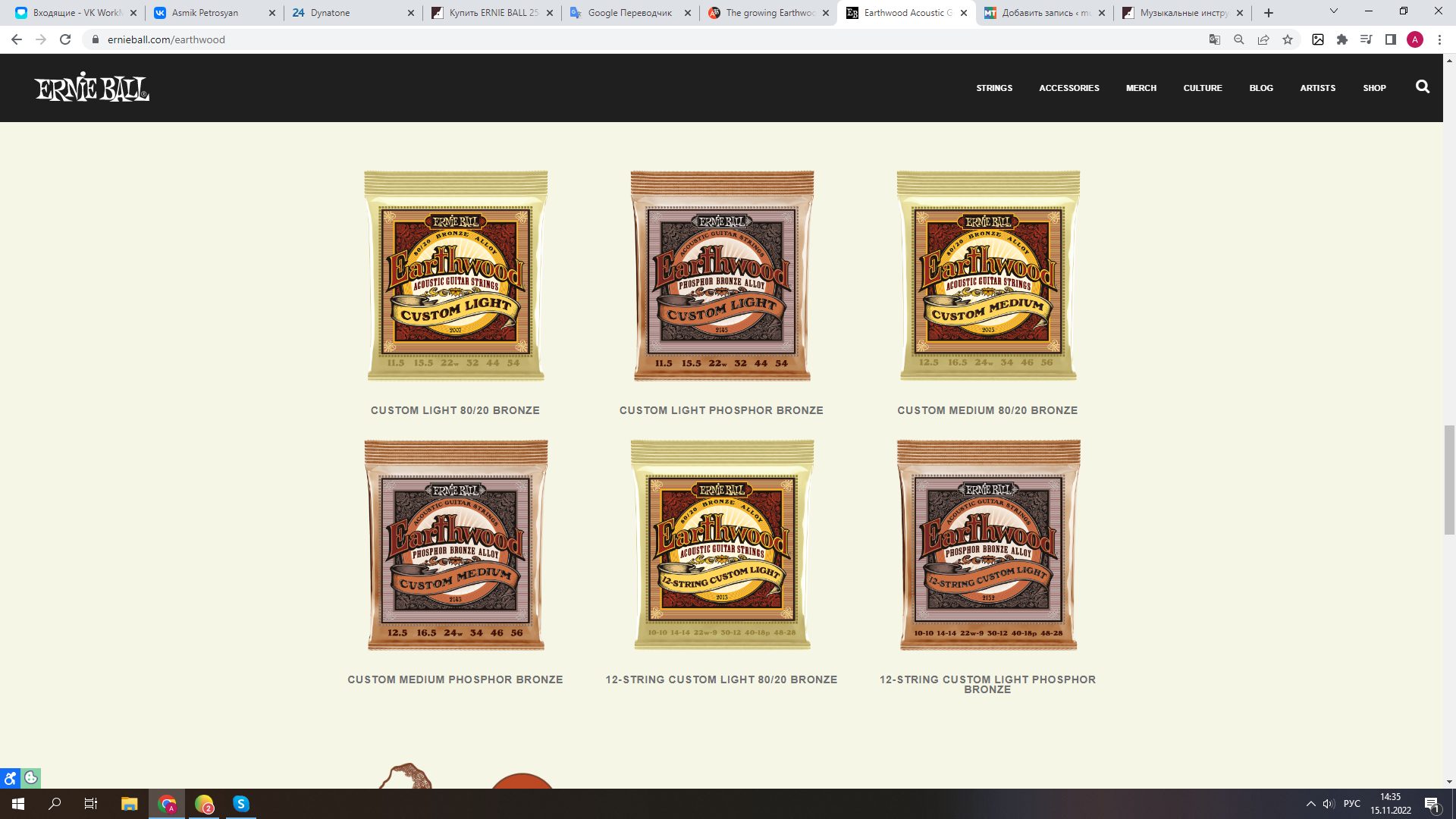Click the Ernie Ball logo in the header
The image size is (1456, 819).
(92, 87)
